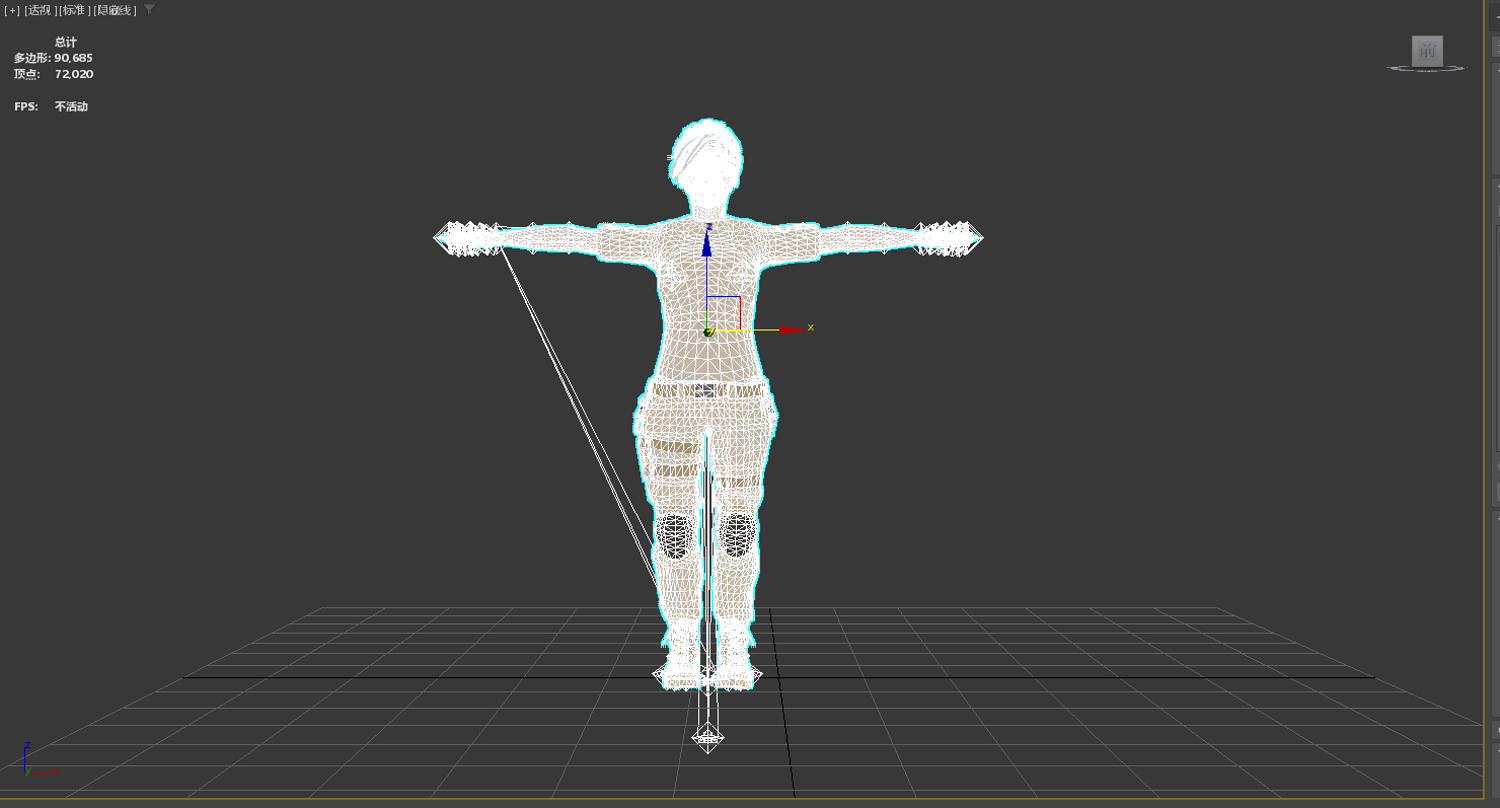Click the belt buckle on the character
Image resolution: width=1500 pixels, height=808 pixels.
[707, 390]
